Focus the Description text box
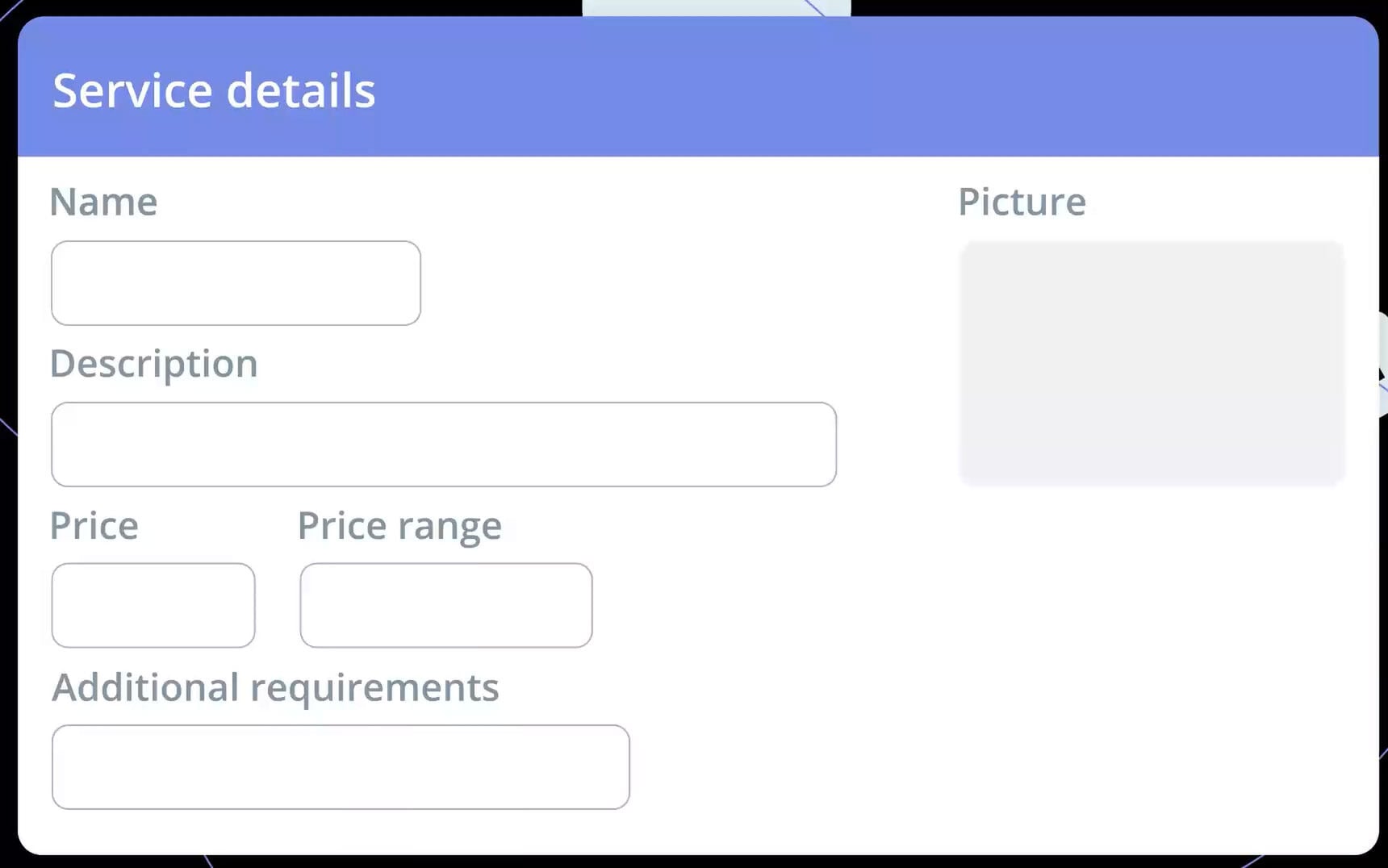The image size is (1388, 868). pos(443,444)
